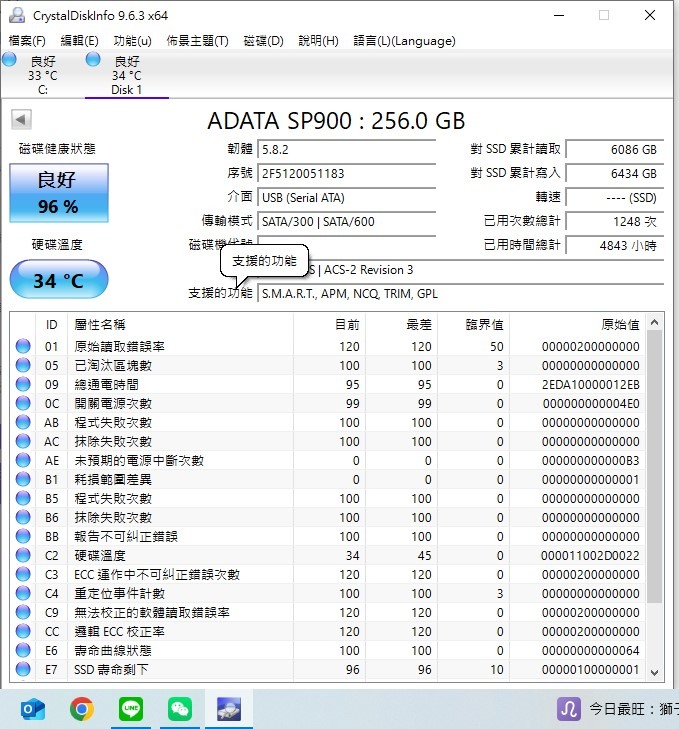
Task: Switch to the C: disk tab
Action: (x=43, y=75)
